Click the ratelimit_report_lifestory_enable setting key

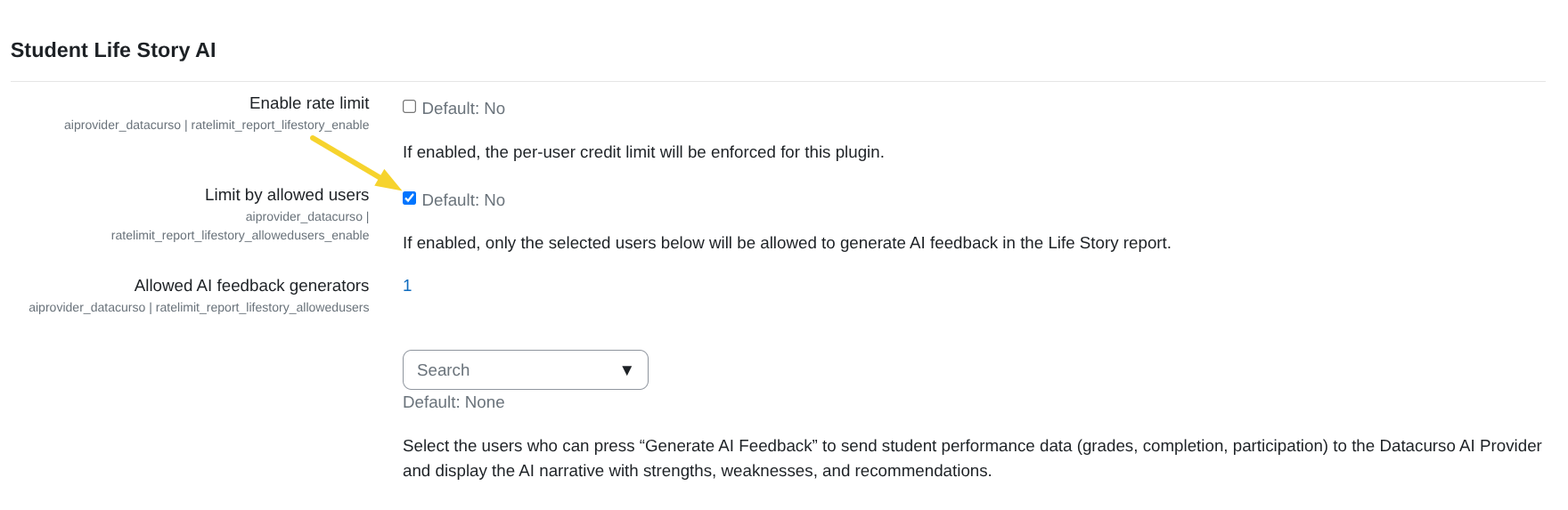(x=280, y=125)
